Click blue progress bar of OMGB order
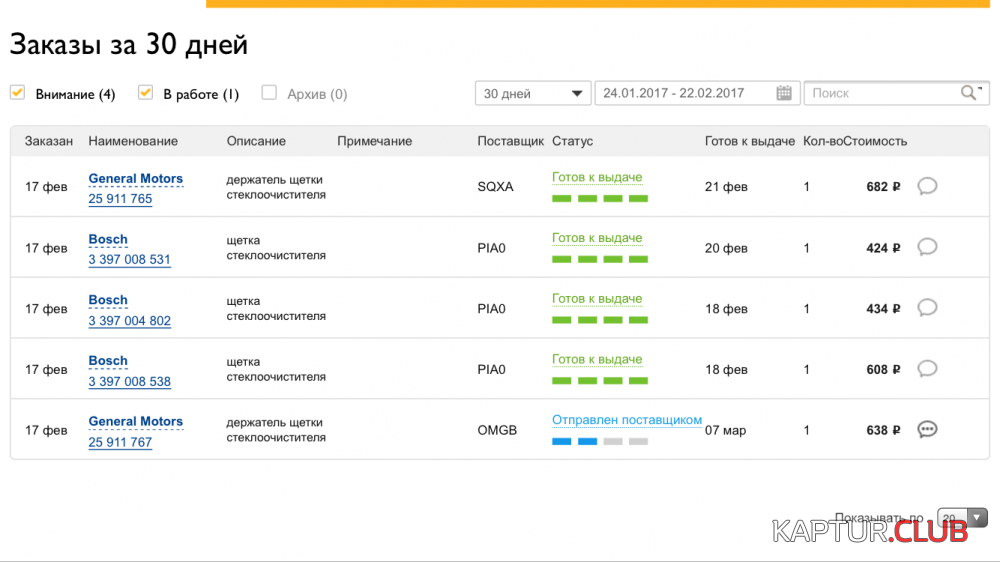 599,441
